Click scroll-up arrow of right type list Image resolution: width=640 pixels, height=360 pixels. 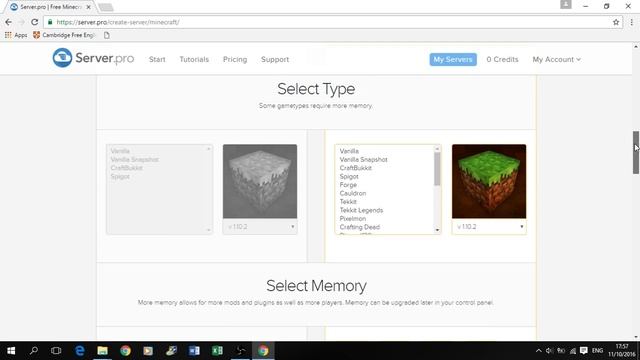[437, 149]
